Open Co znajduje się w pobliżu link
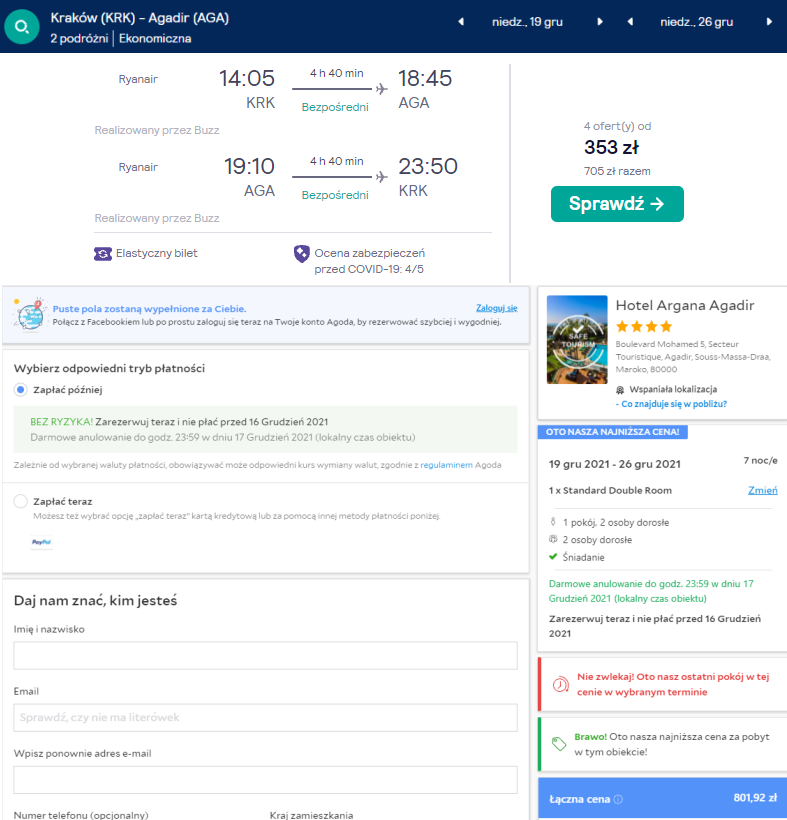Screen dimensions: 787x820 [x=671, y=404]
